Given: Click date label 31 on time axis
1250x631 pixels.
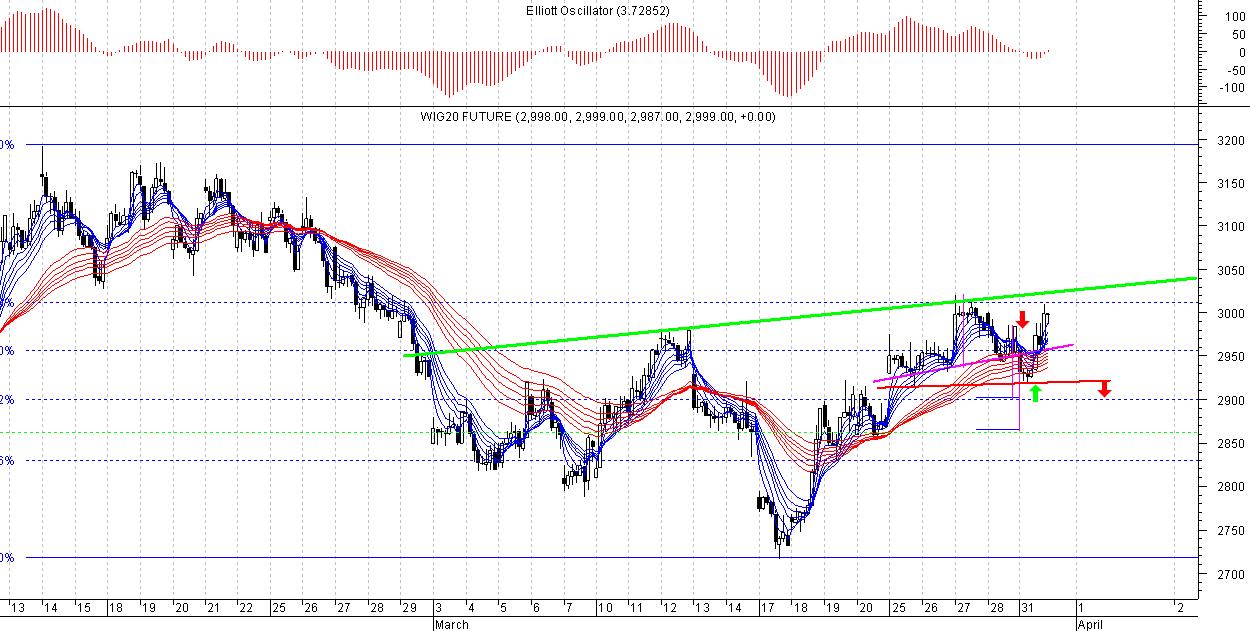Looking at the screenshot, I should coord(1029,607).
